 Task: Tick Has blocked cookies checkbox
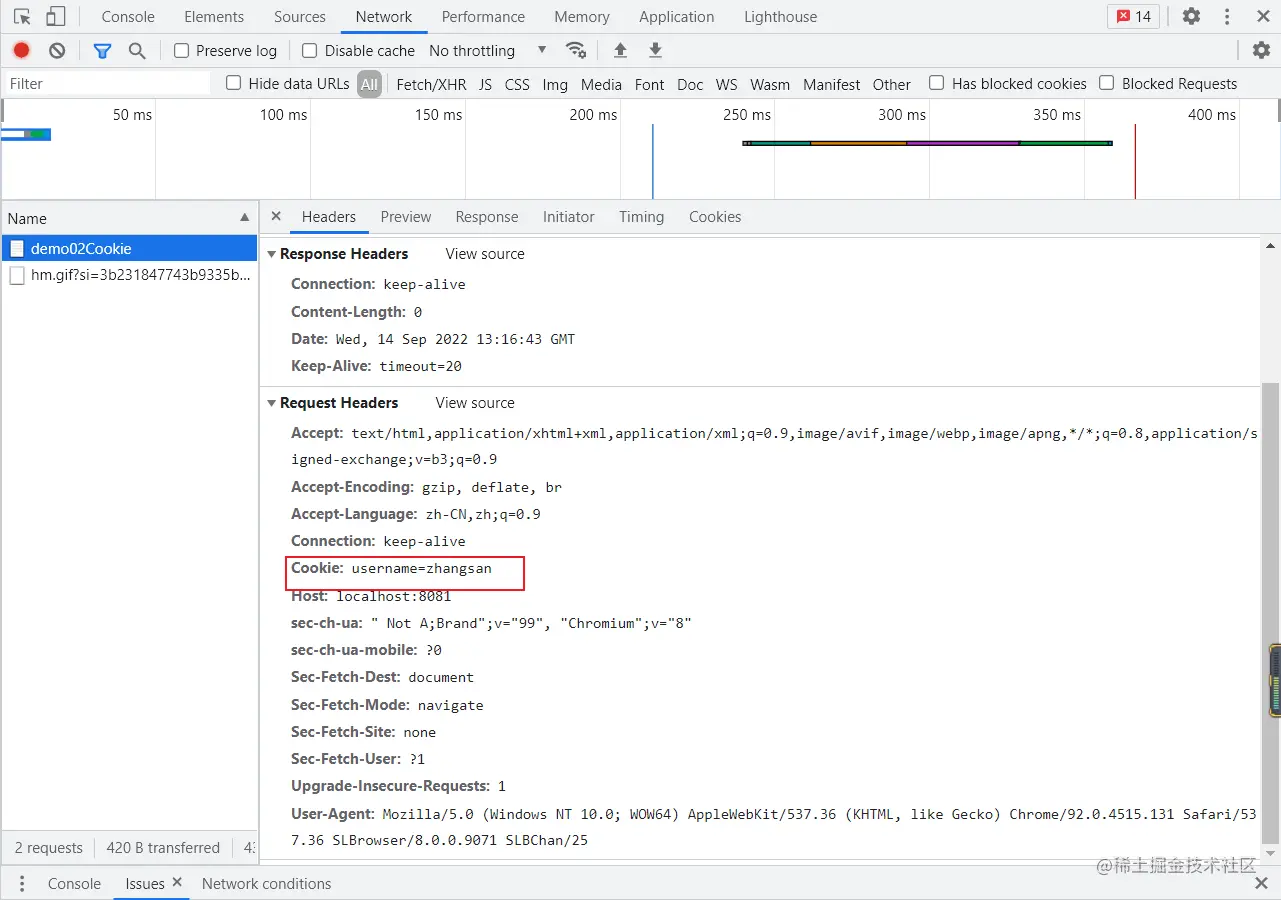(936, 83)
